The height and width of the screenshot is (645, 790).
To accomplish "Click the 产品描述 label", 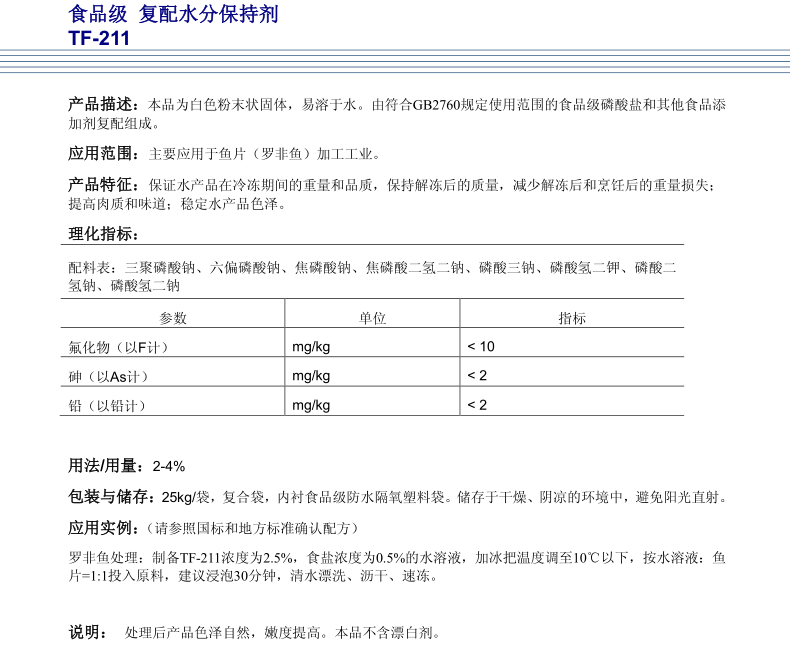I will tap(101, 104).
